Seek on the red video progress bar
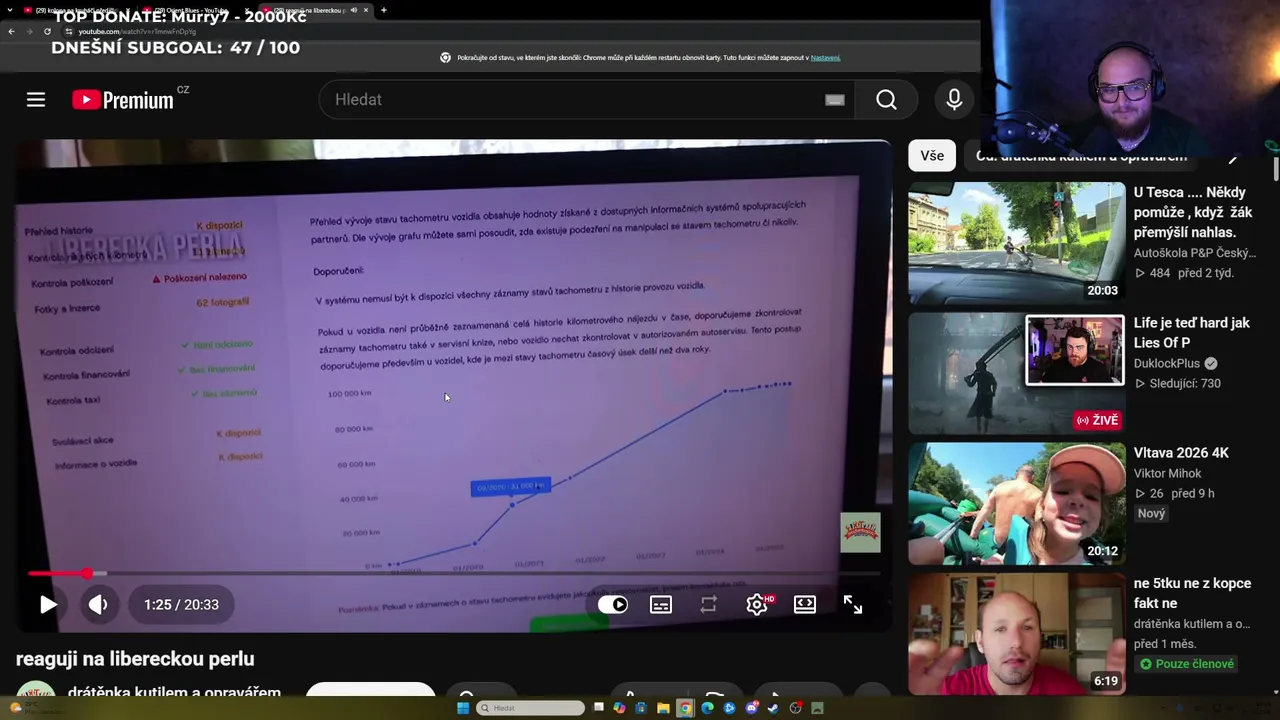 click(x=454, y=573)
